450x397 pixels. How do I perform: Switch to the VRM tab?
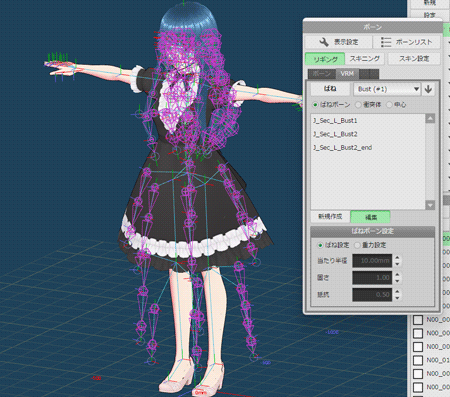347,74
